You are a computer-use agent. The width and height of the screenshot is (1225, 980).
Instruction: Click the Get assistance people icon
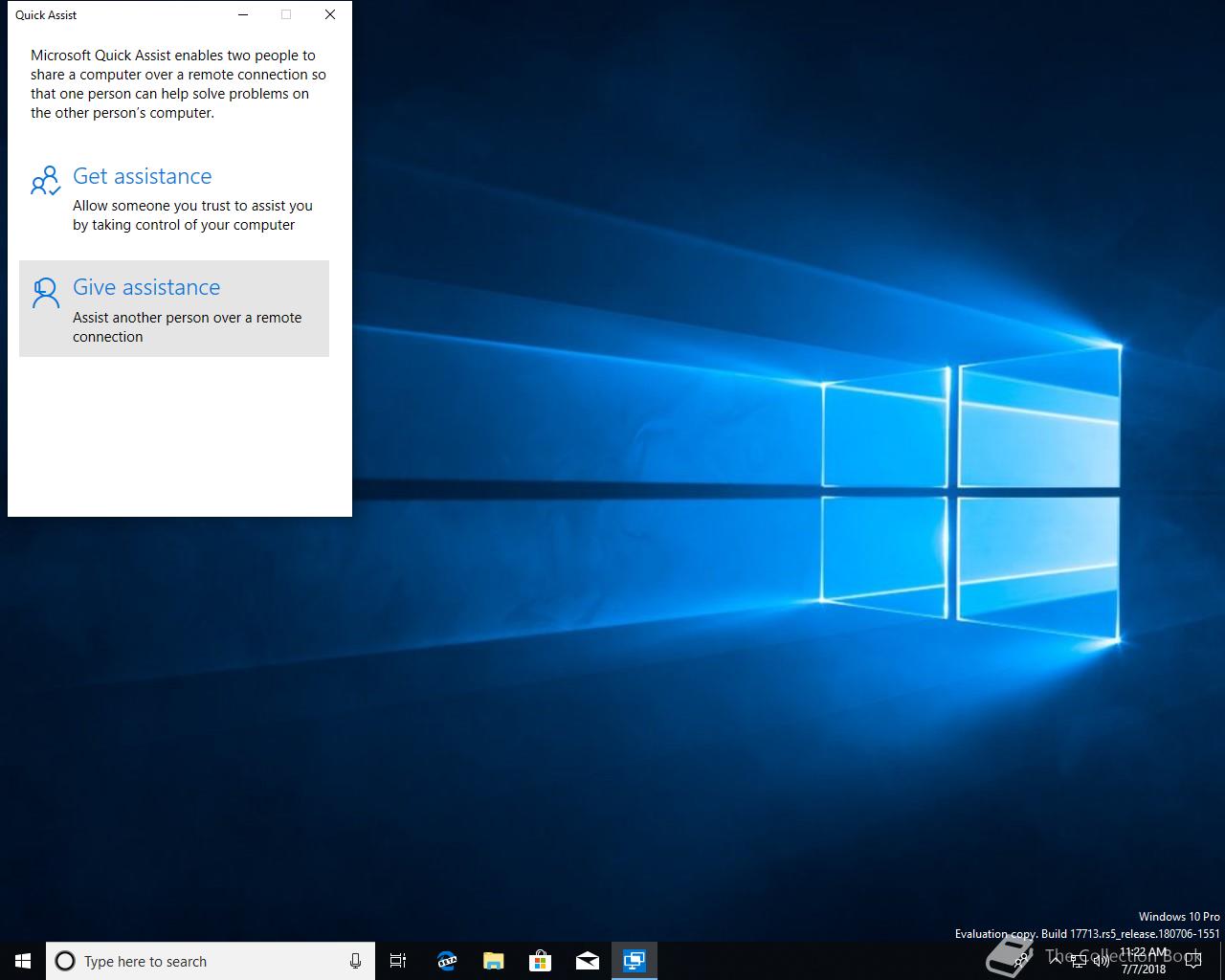point(45,181)
